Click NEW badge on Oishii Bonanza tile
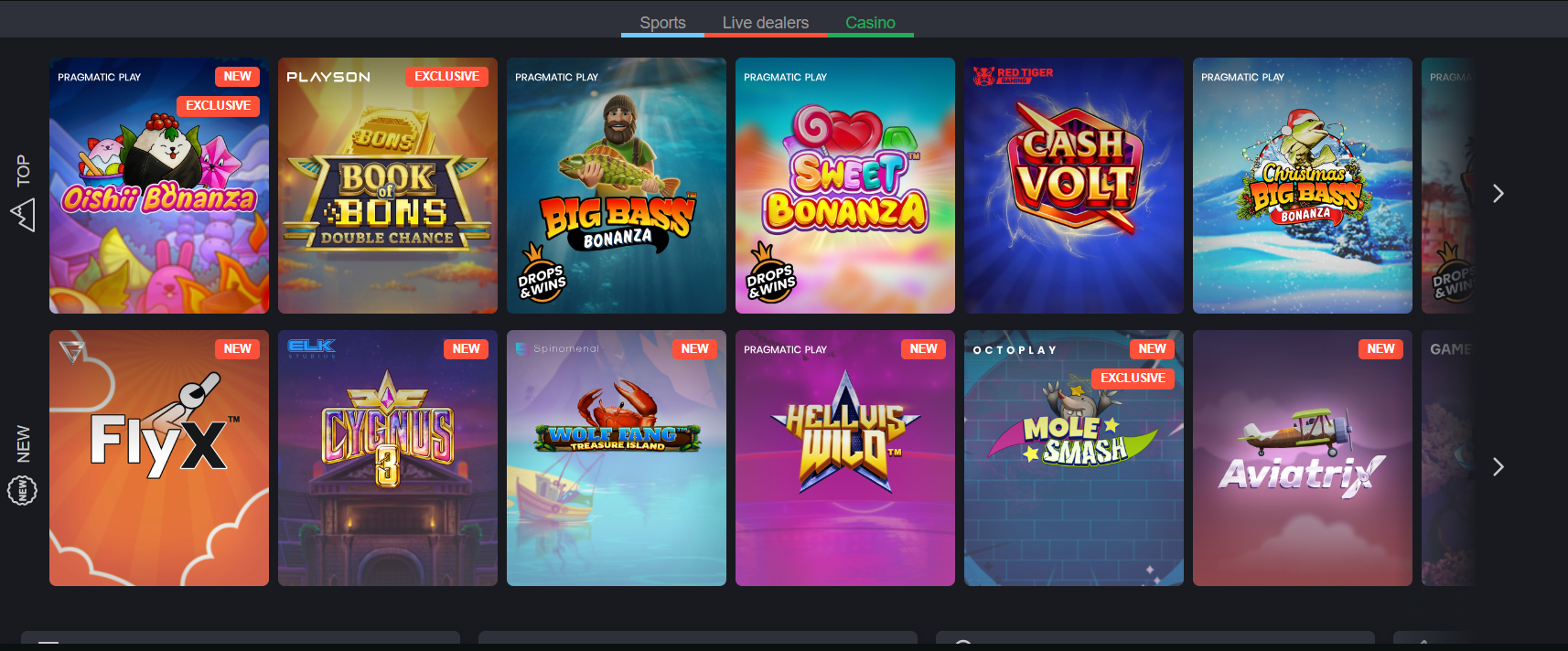The height and width of the screenshot is (651, 1568). [x=237, y=77]
